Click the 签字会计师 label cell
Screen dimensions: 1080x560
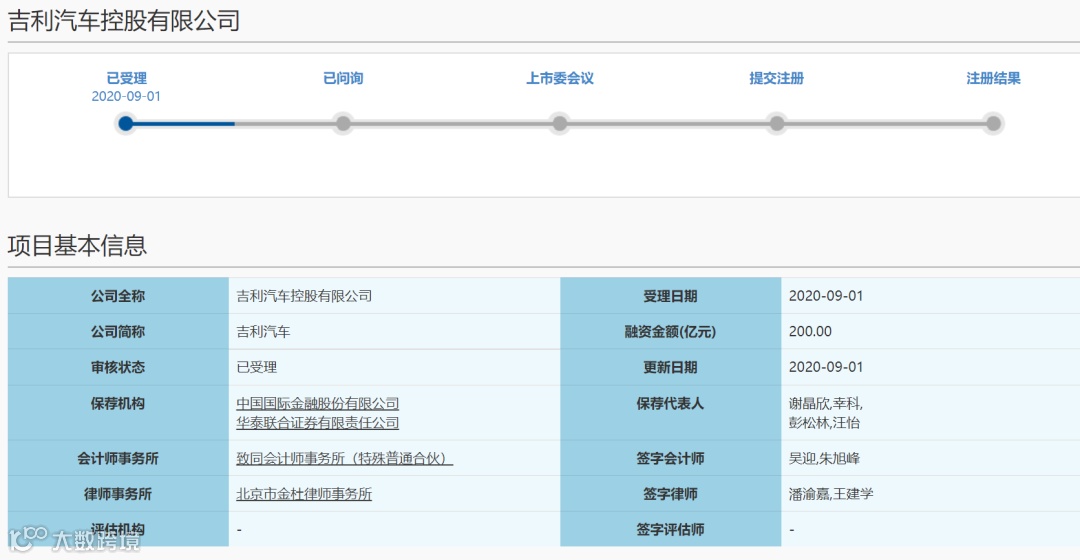coord(670,459)
